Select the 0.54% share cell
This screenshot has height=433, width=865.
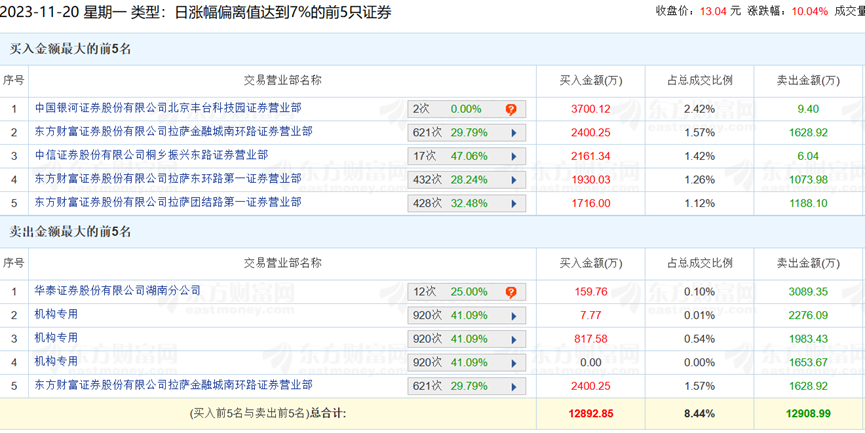click(x=700, y=339)
